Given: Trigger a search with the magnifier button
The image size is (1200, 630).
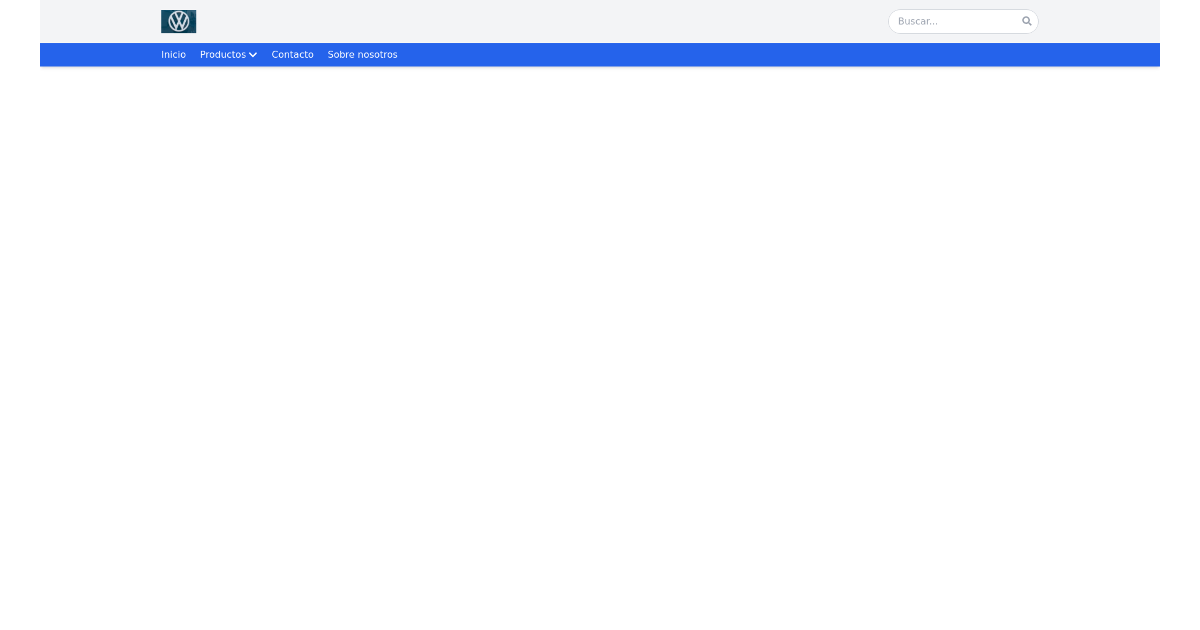Looking at the screenshot, I should 1026,21.
